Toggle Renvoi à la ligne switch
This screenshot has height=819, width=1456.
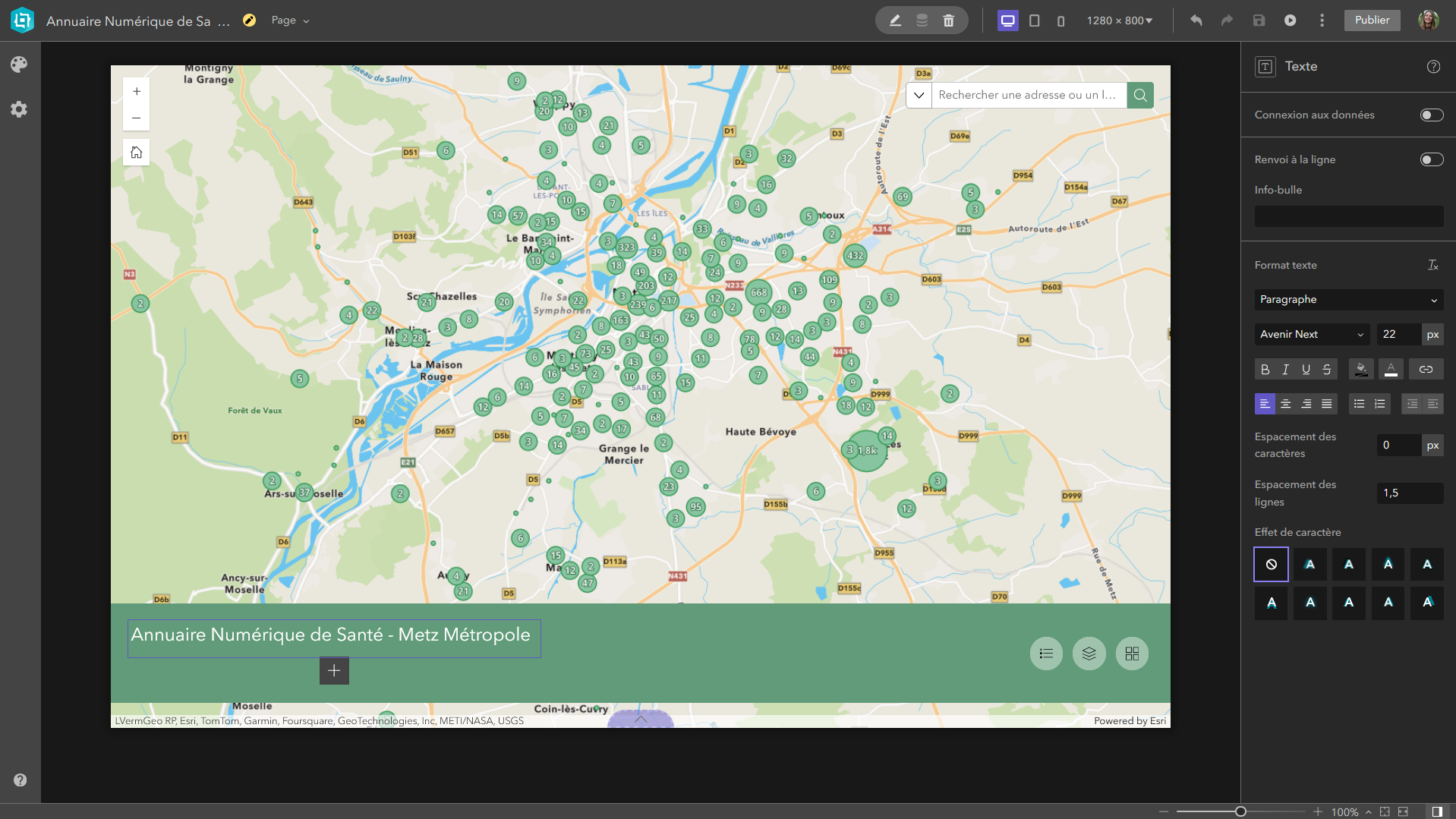1432,159
